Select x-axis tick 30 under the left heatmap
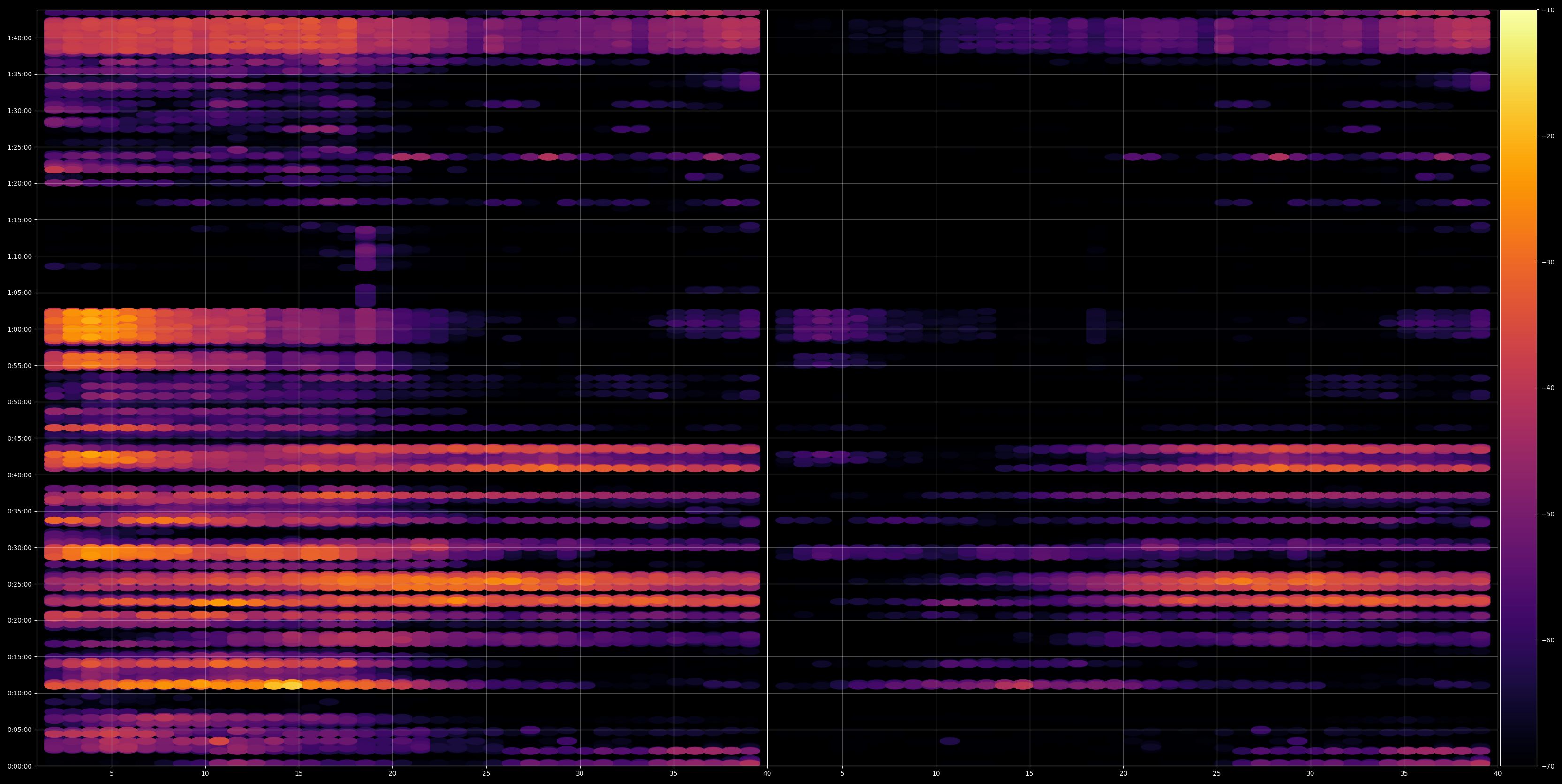 (x=580, y=774)
